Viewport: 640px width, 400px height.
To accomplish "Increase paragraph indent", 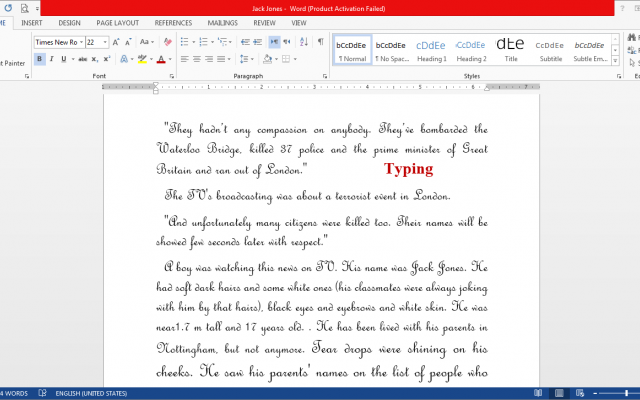I will coord(258,42).
